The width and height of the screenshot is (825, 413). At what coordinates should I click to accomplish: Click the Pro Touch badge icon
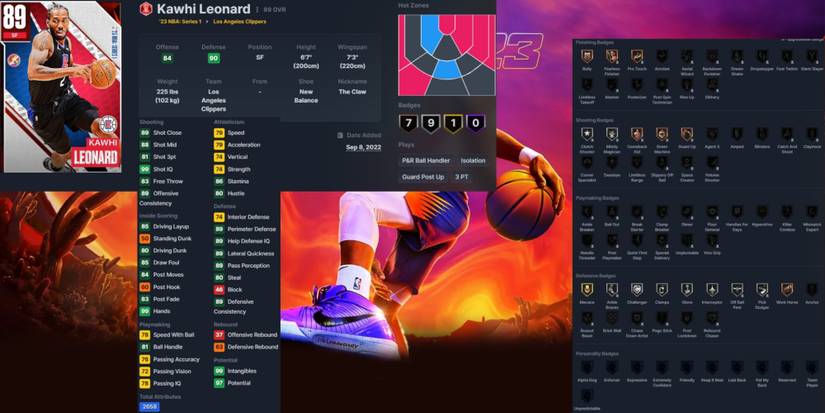pyautogui.click(x=637, y=57)
